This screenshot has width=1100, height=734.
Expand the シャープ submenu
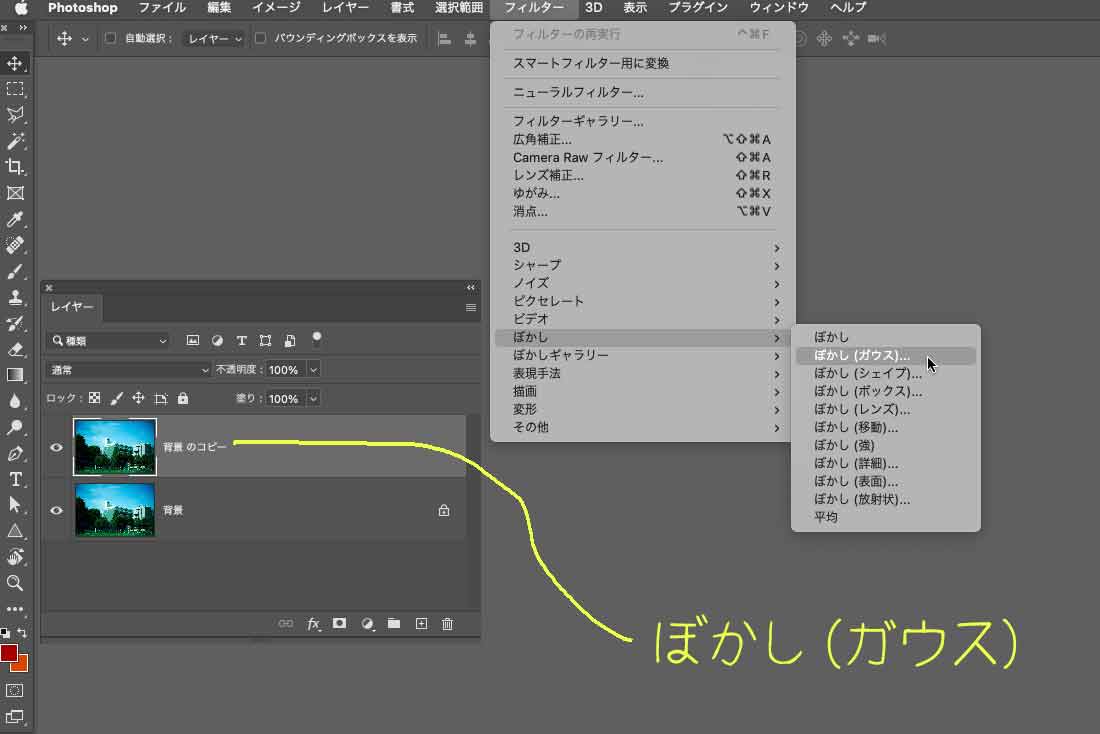point(643,265)
